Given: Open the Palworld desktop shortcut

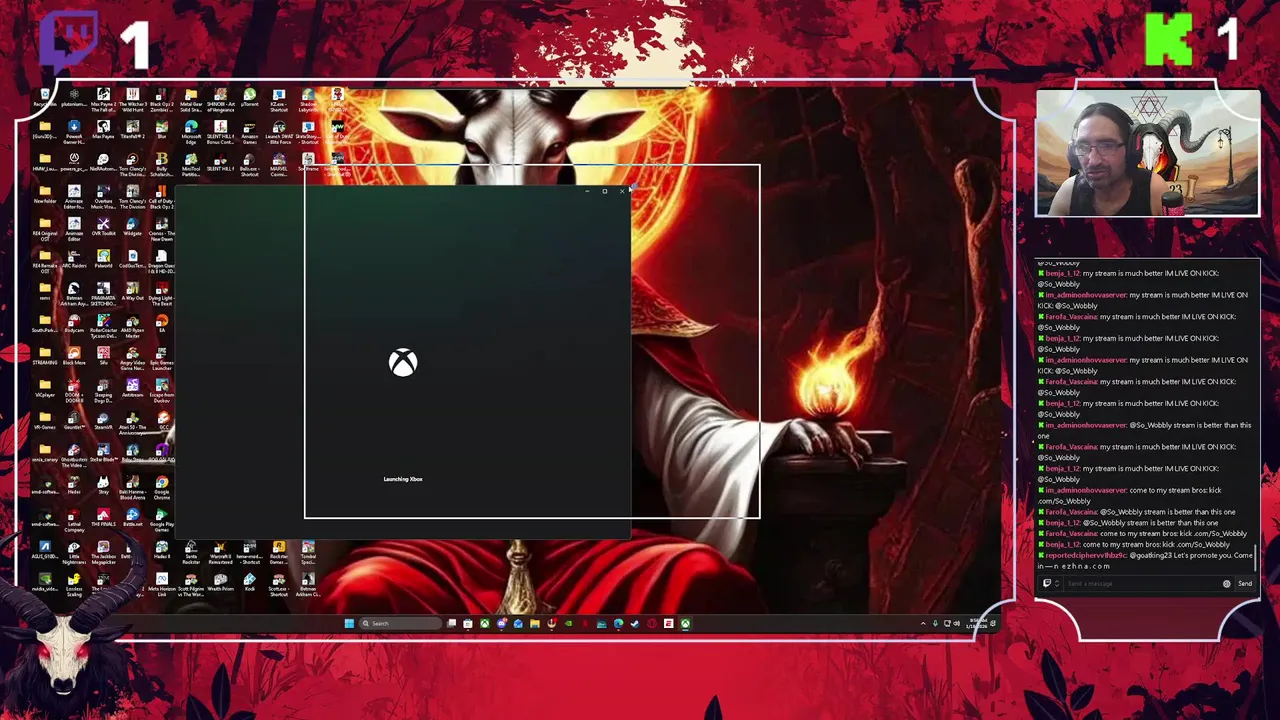Looking at the screenshot, I should click(x=103, y=258).
